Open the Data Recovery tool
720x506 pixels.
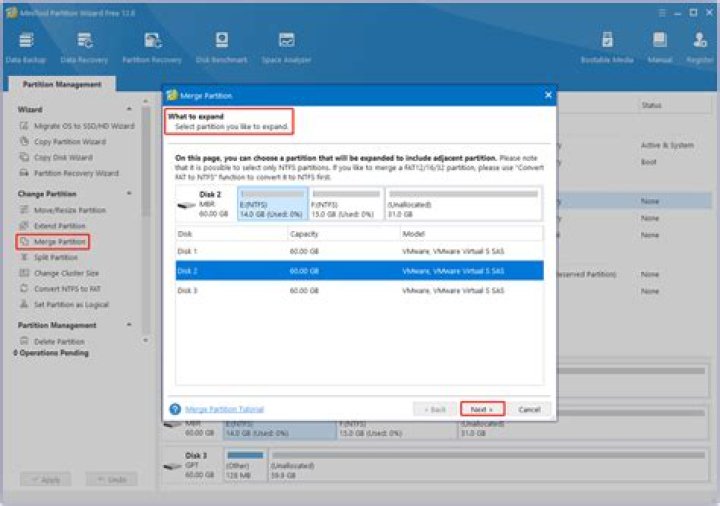84,48
